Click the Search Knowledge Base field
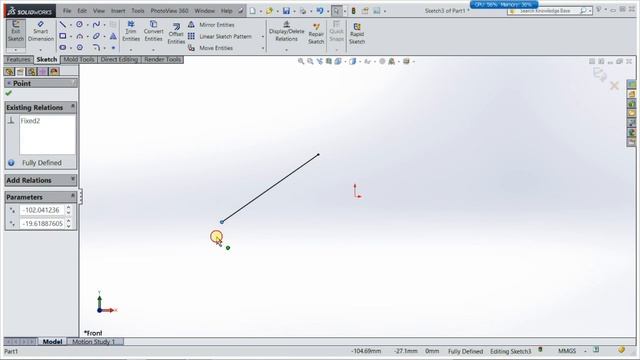Viewport: 640px width, 360px height. (549, 11)
